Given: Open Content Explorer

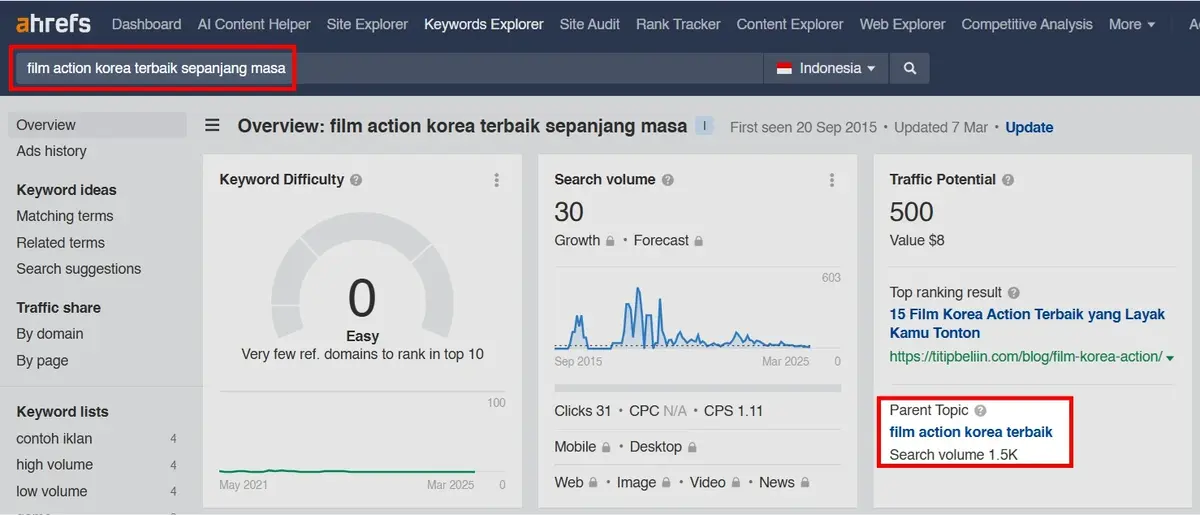Looking at the screenshot, I should (x=790, y=24).
